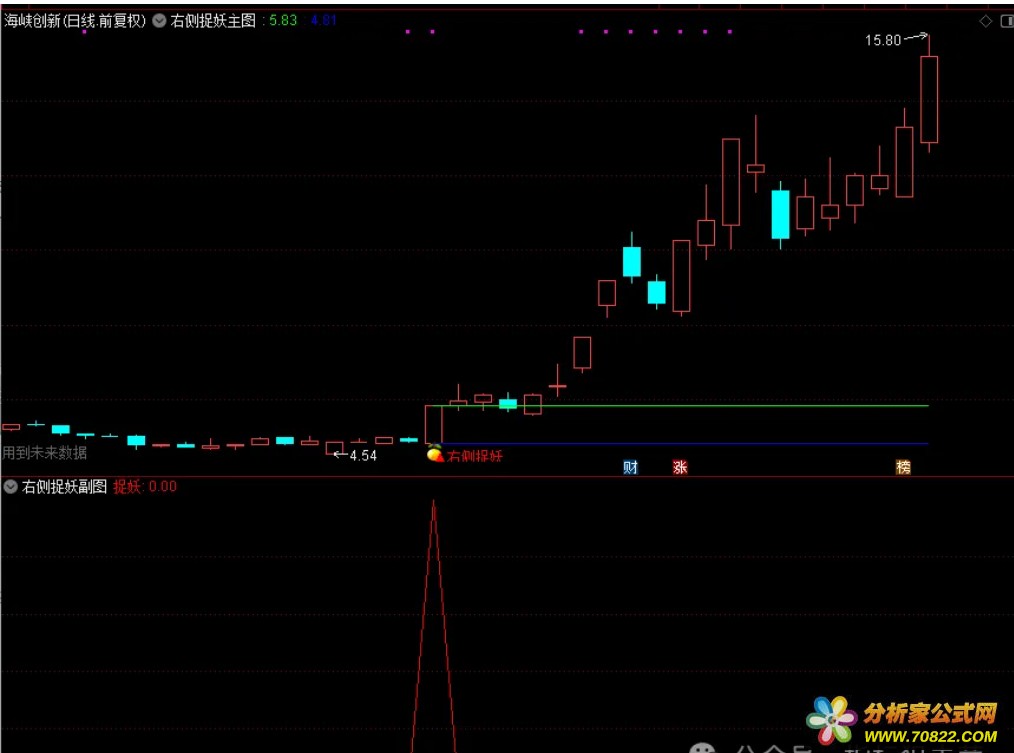Click the 用到未来数据 warning text
Screen dimensions: 1014x753
[x=45, y=453]
